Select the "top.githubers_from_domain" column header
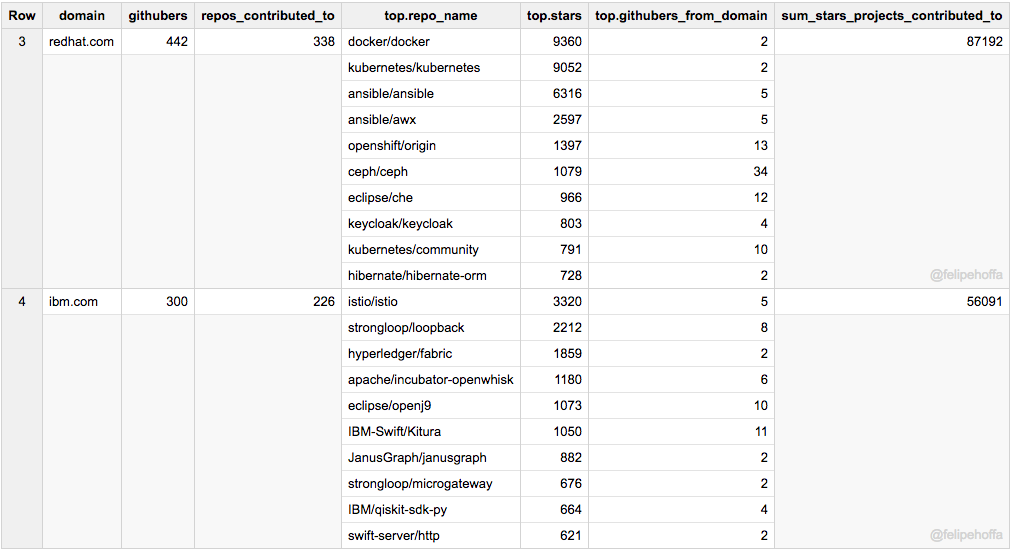Image resolution: width=1010 pixels, height=549 pixels. coord(681,16)
